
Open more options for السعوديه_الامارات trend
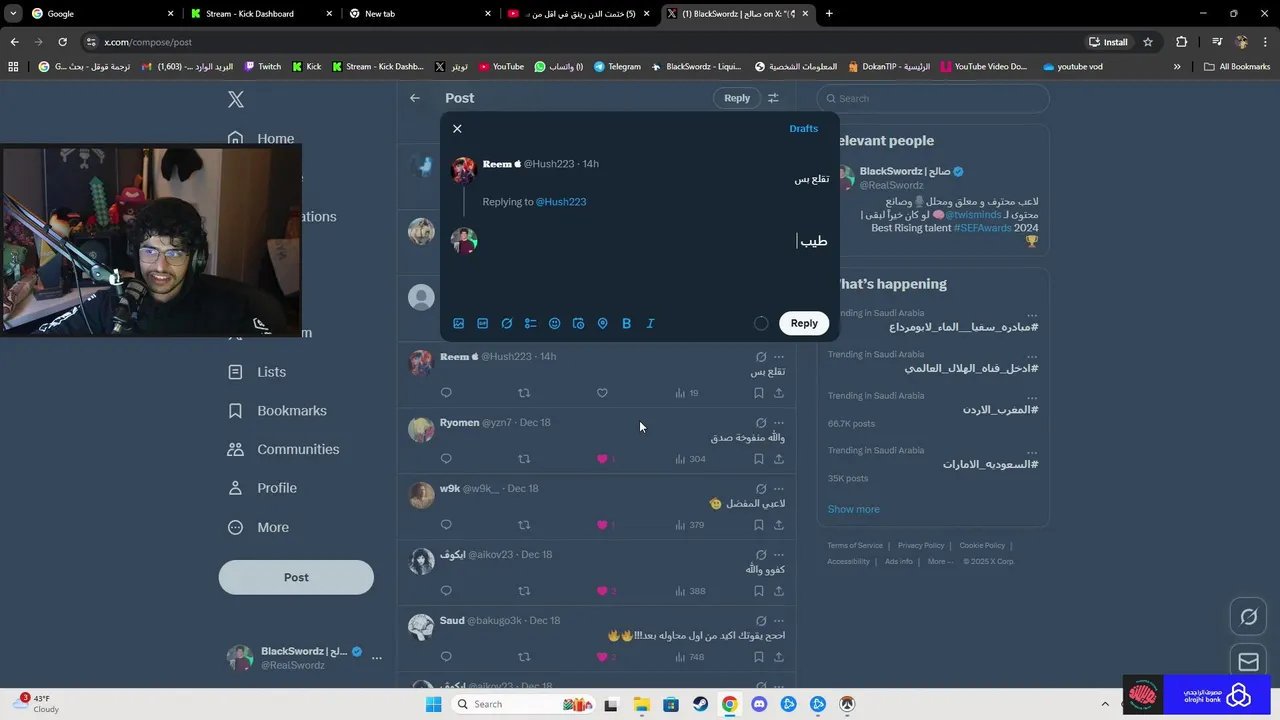point(1031,452)
